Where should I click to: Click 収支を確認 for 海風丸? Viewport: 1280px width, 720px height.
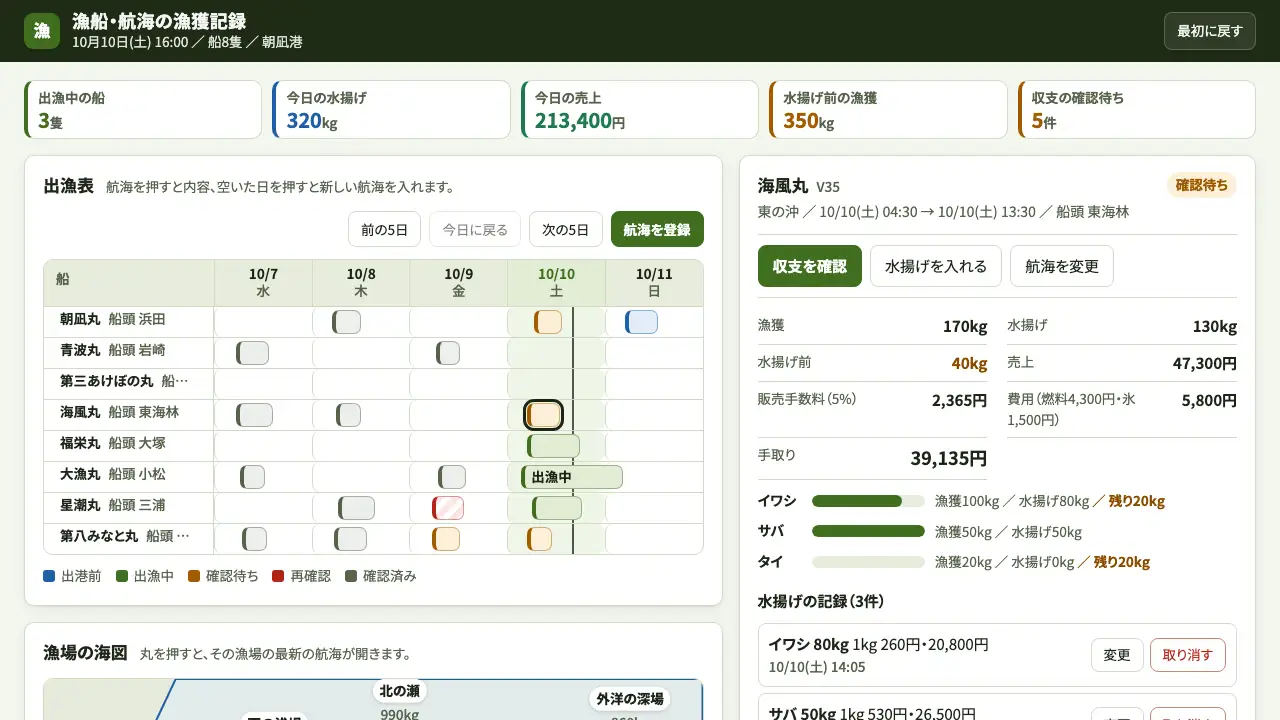click(x=810, y=266)
